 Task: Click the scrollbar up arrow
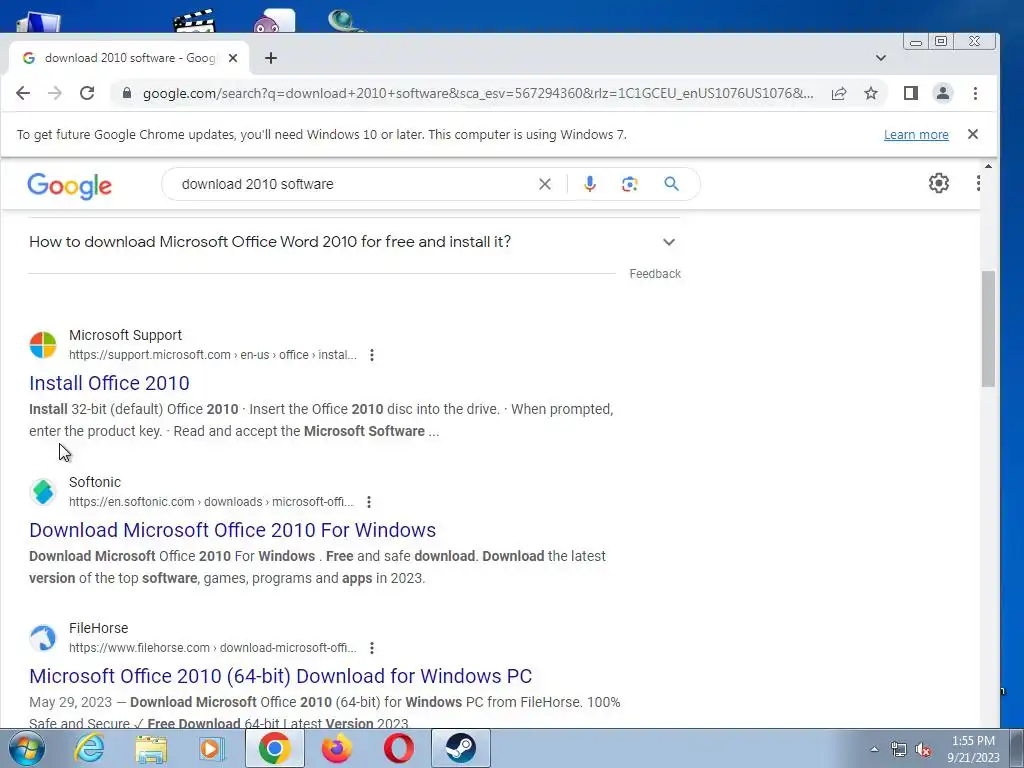pos(988,167)
